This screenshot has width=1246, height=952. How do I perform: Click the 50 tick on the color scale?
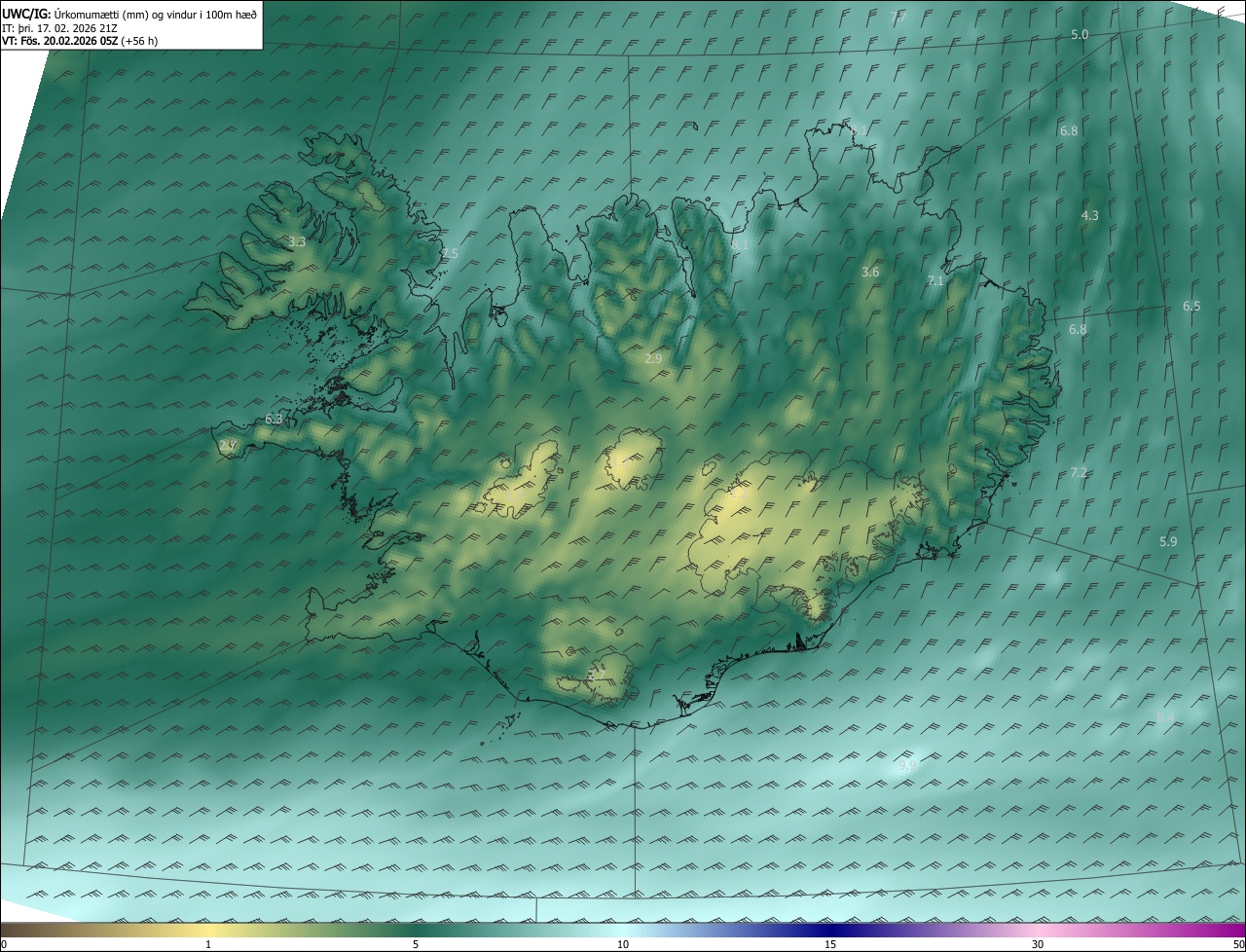click(x=1238, y=944)
